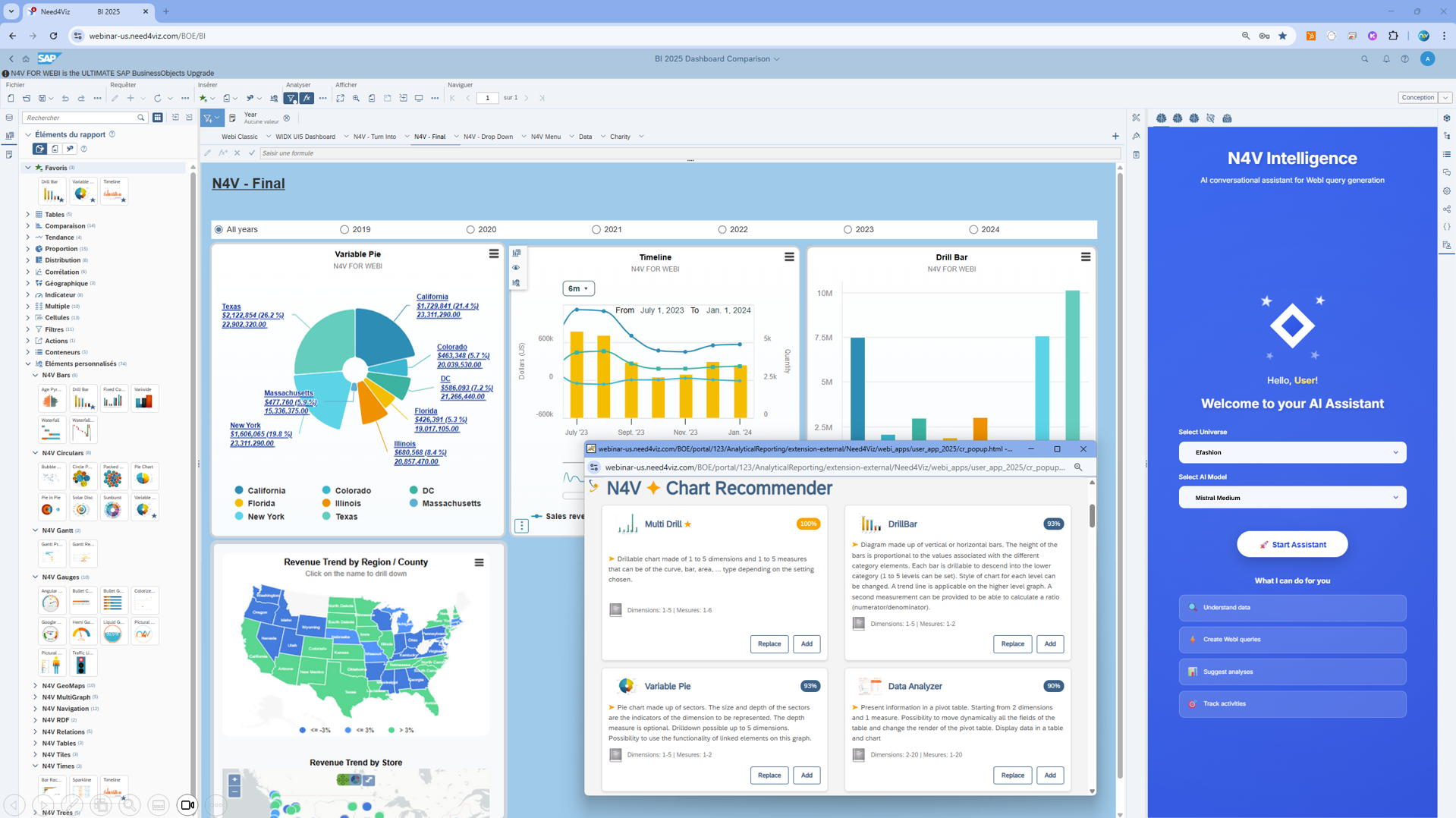Screen dimensions: 1456x818
Task: Click the add report tab plus icon
Action: (x=1115, y=137)
